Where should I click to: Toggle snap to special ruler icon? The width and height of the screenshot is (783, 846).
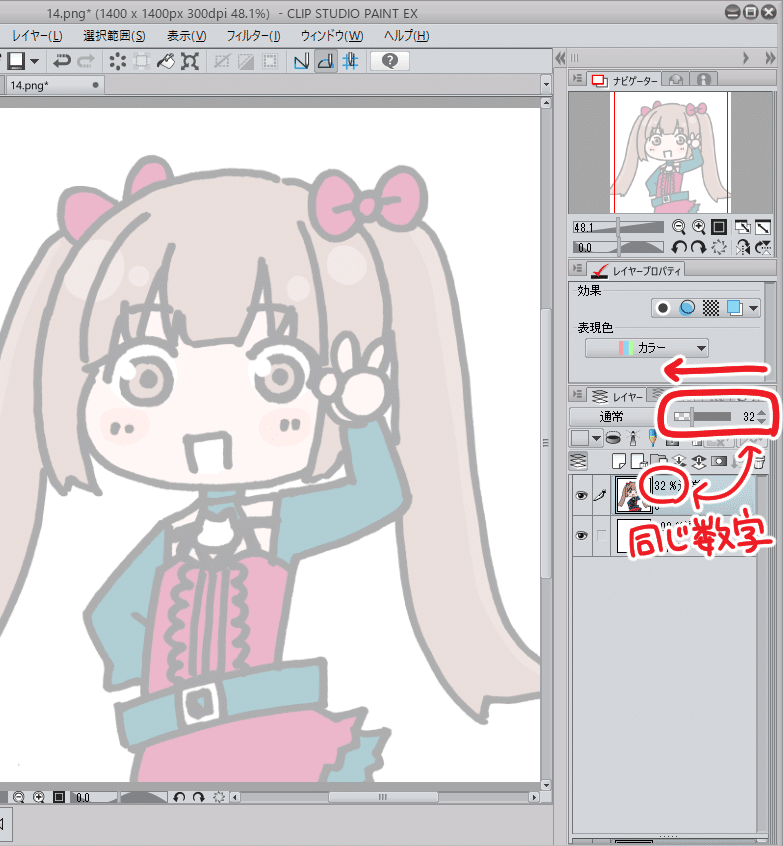pyautogui.click(x=326, y=61)
